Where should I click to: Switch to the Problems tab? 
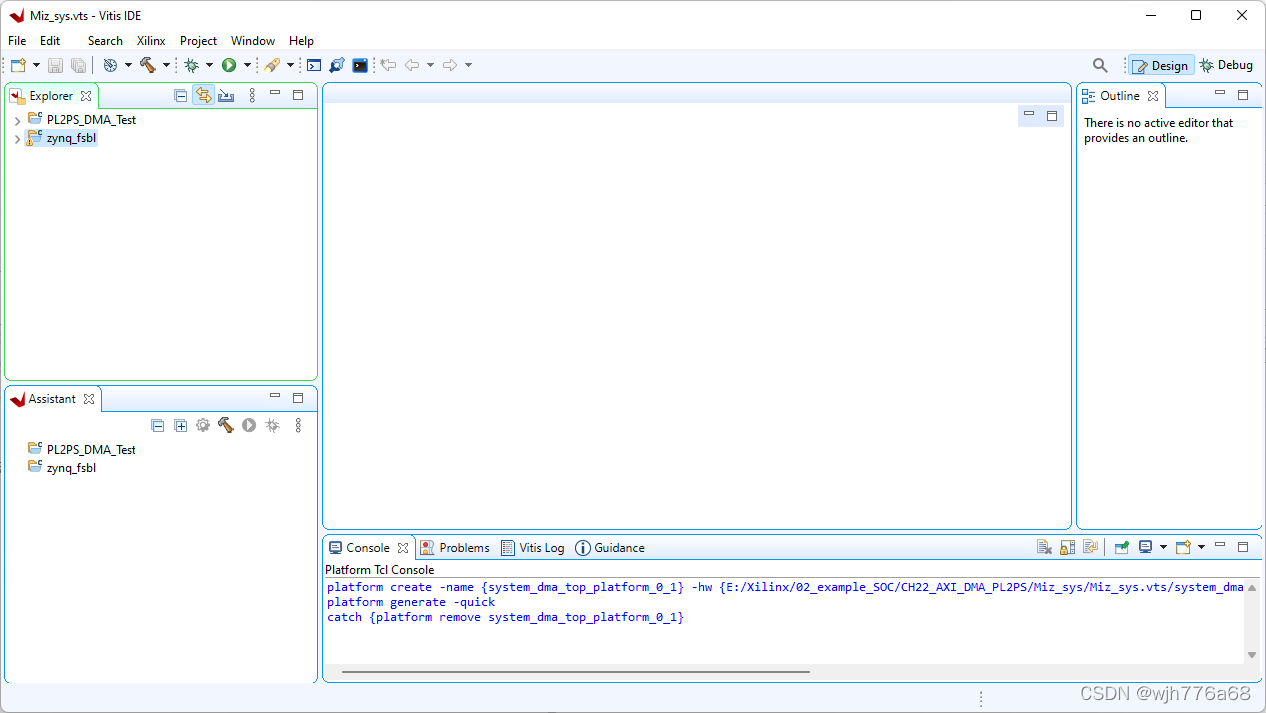pos(455,548)
